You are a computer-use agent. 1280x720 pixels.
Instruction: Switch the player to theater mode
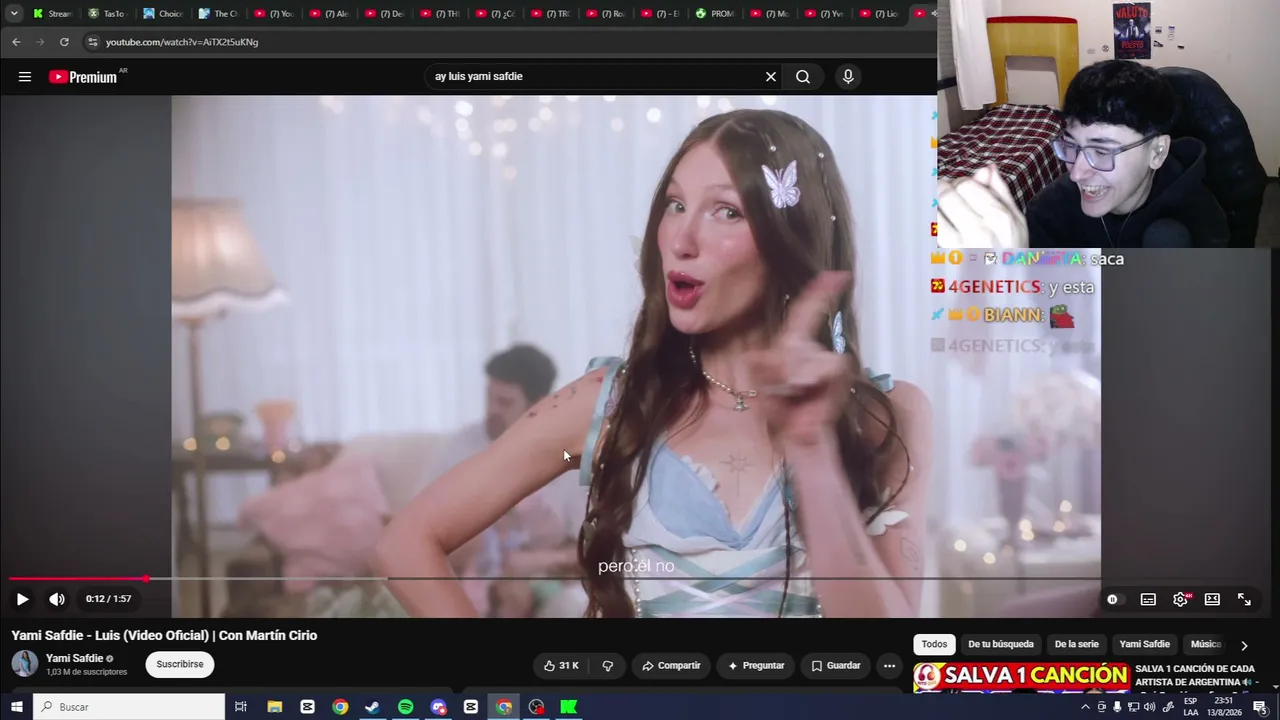(x=1212, y=599)
